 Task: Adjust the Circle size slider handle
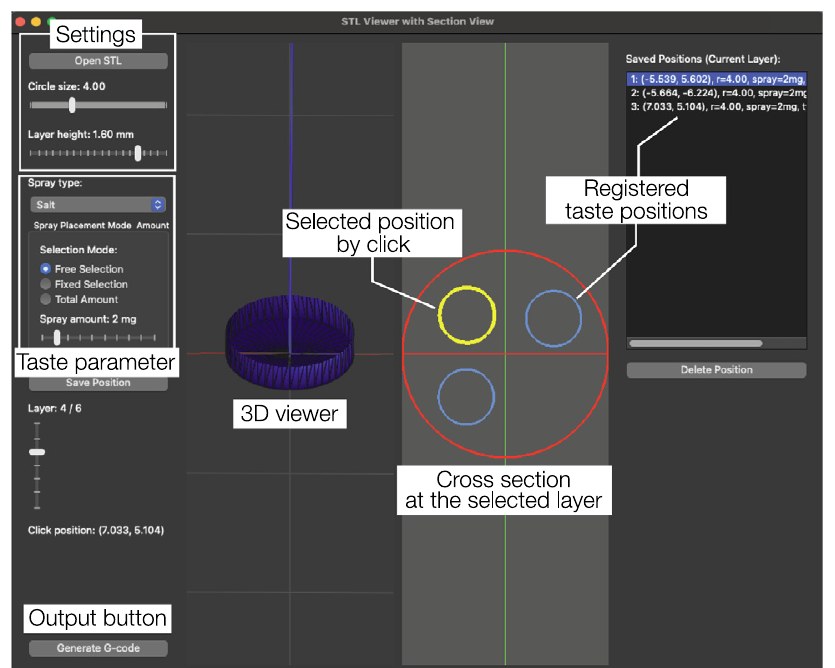72,105
